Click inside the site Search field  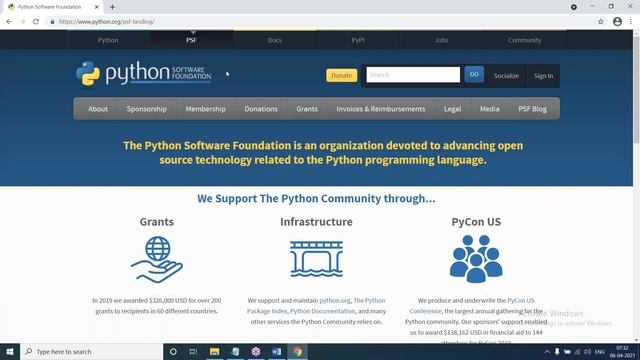pyautogui.click(x=413, y=75)
